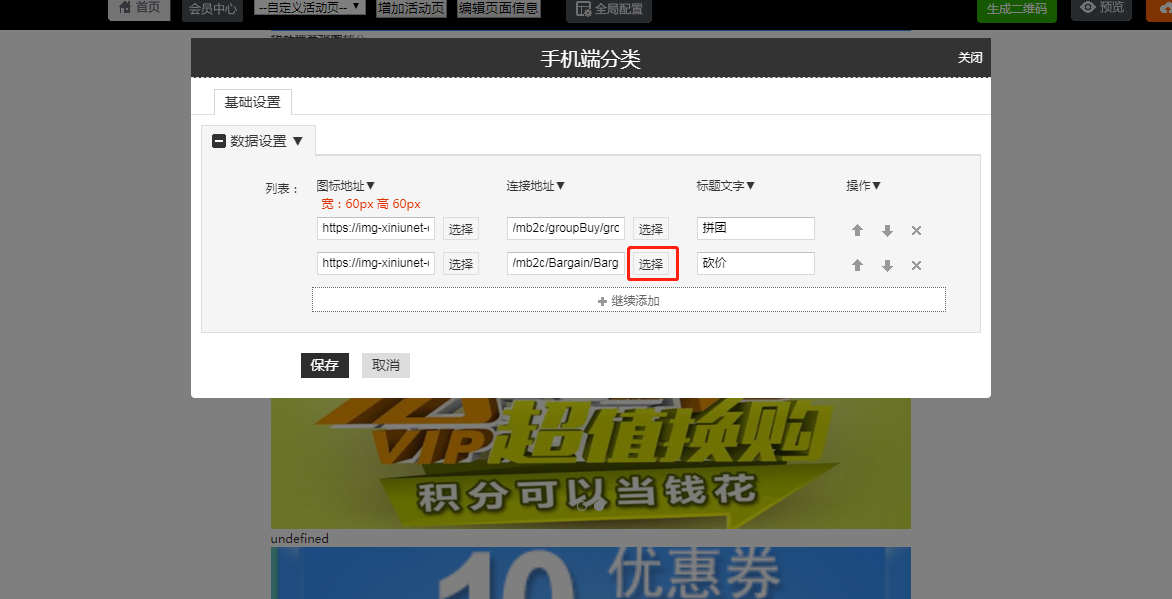Click icon URL field in 拼团 row
Viewport: 1172px width, 599px height.
[x=376, y=228]
